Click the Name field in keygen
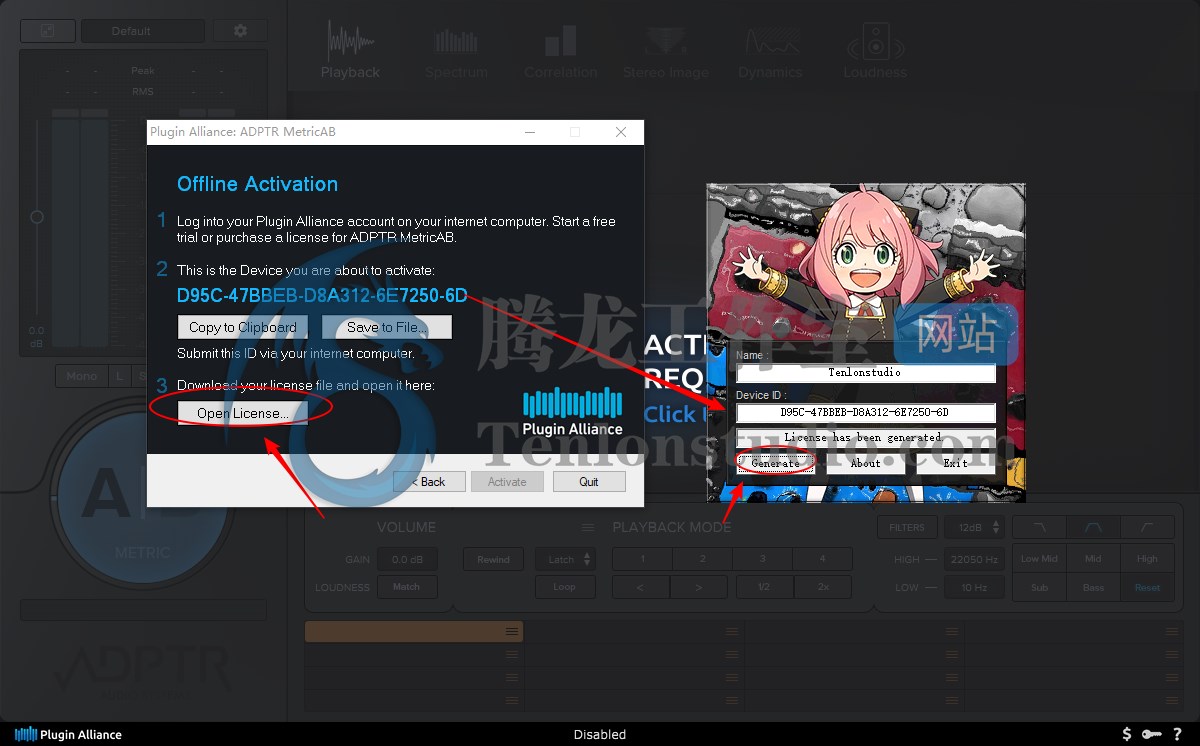This screenshot has height=746, width=1200. (866, 372)
